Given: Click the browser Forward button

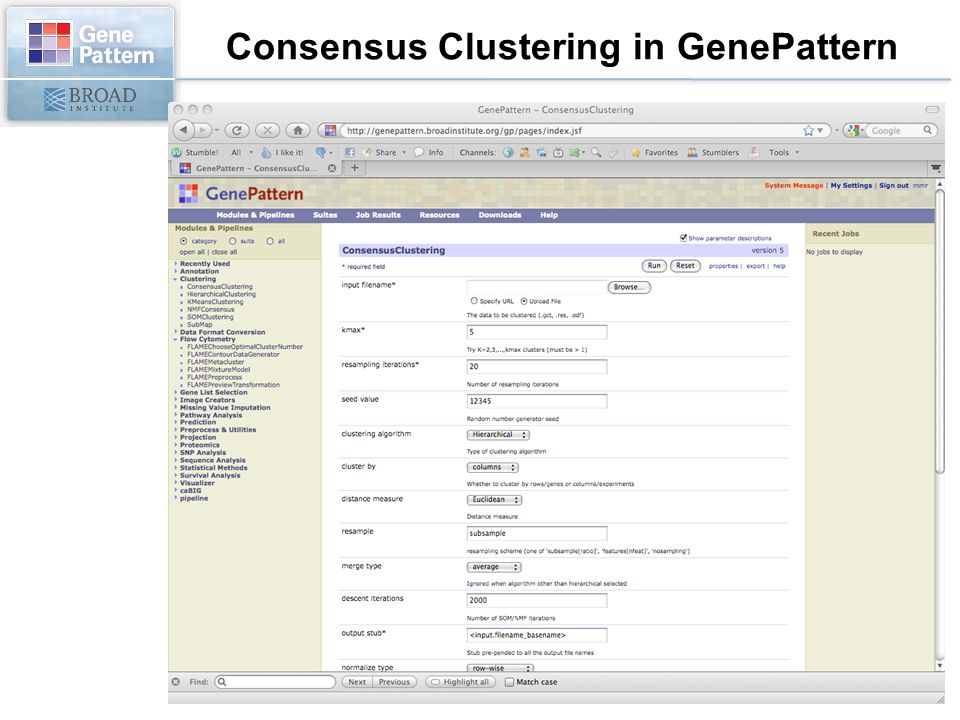Looking at the screenshot, I should point(204,130).
